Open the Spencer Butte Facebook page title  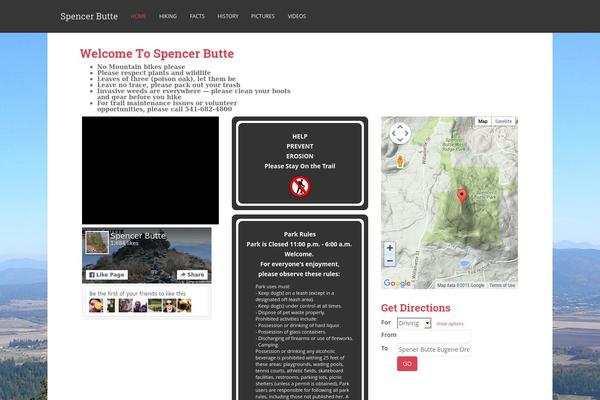tap(138, 236)
